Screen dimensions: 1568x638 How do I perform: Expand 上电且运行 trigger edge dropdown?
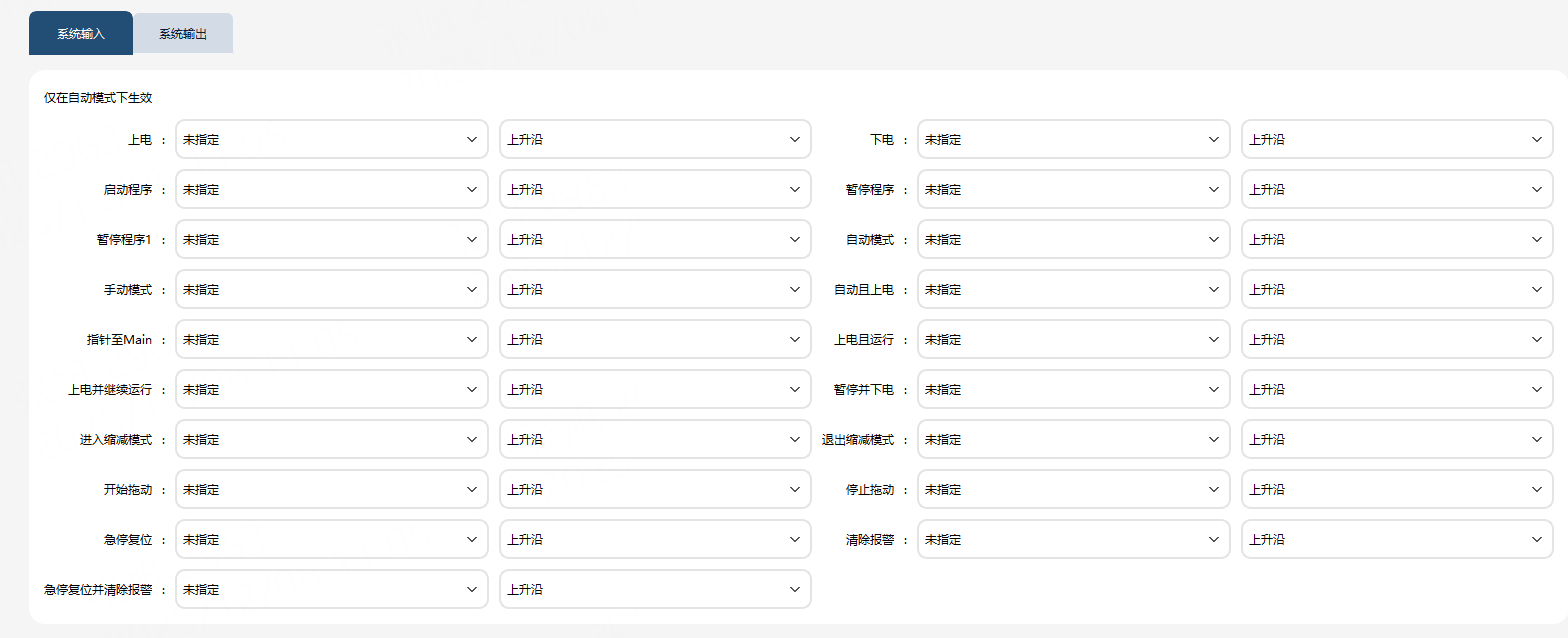click(x=1398, y=340)
